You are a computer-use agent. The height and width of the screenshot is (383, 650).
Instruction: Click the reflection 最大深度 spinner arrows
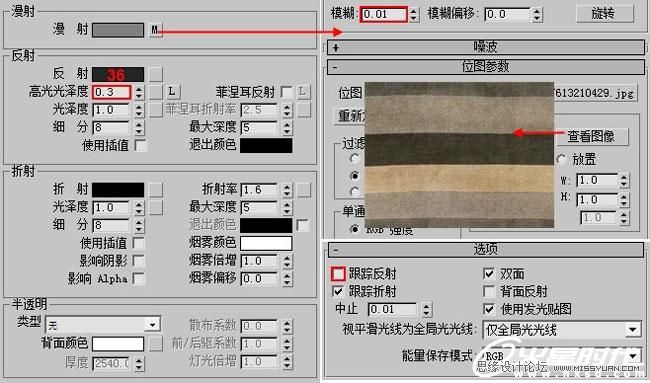[287, 128]
